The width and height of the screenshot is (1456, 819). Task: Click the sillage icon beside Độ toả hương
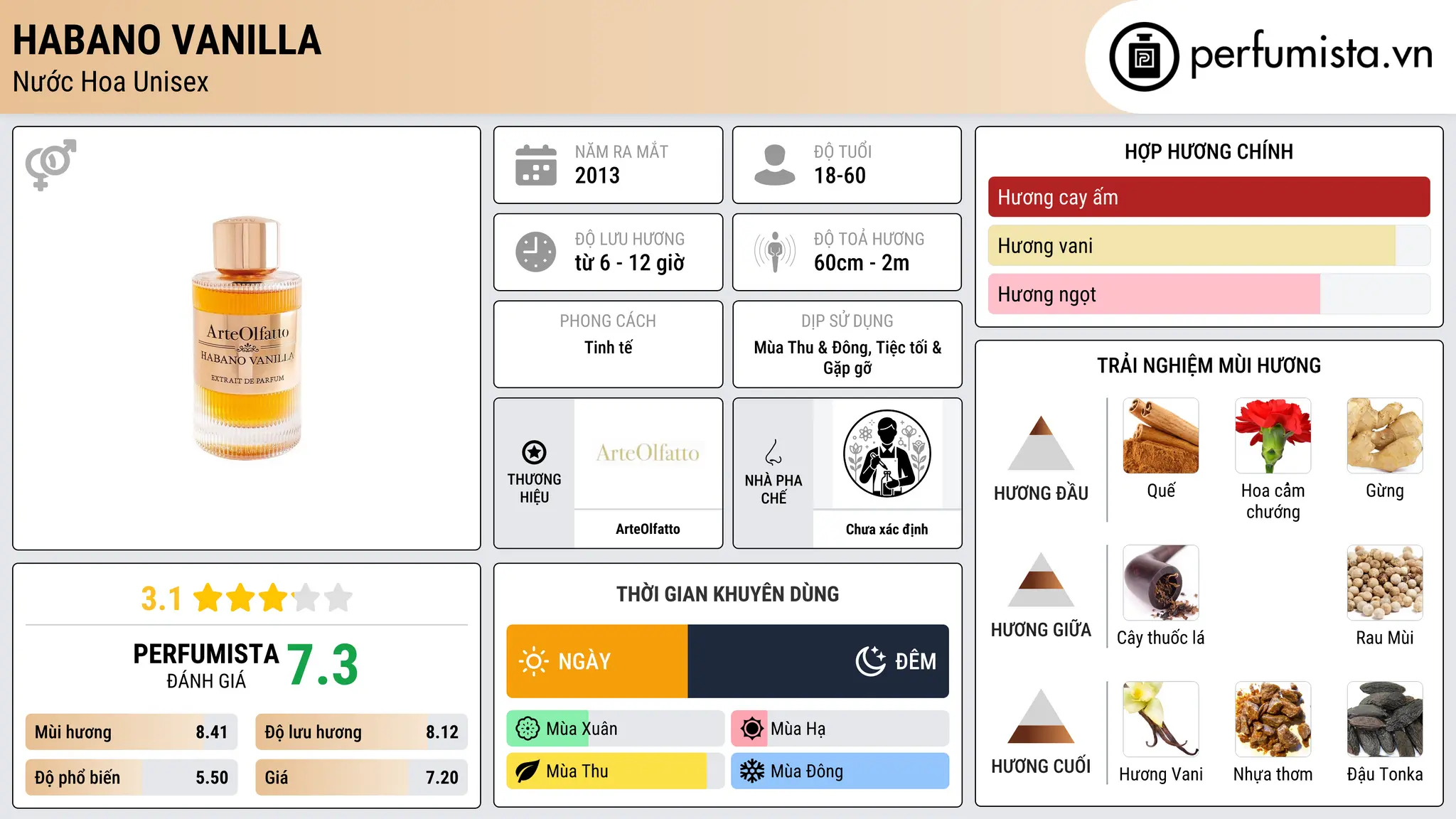[x=775, y=252]
